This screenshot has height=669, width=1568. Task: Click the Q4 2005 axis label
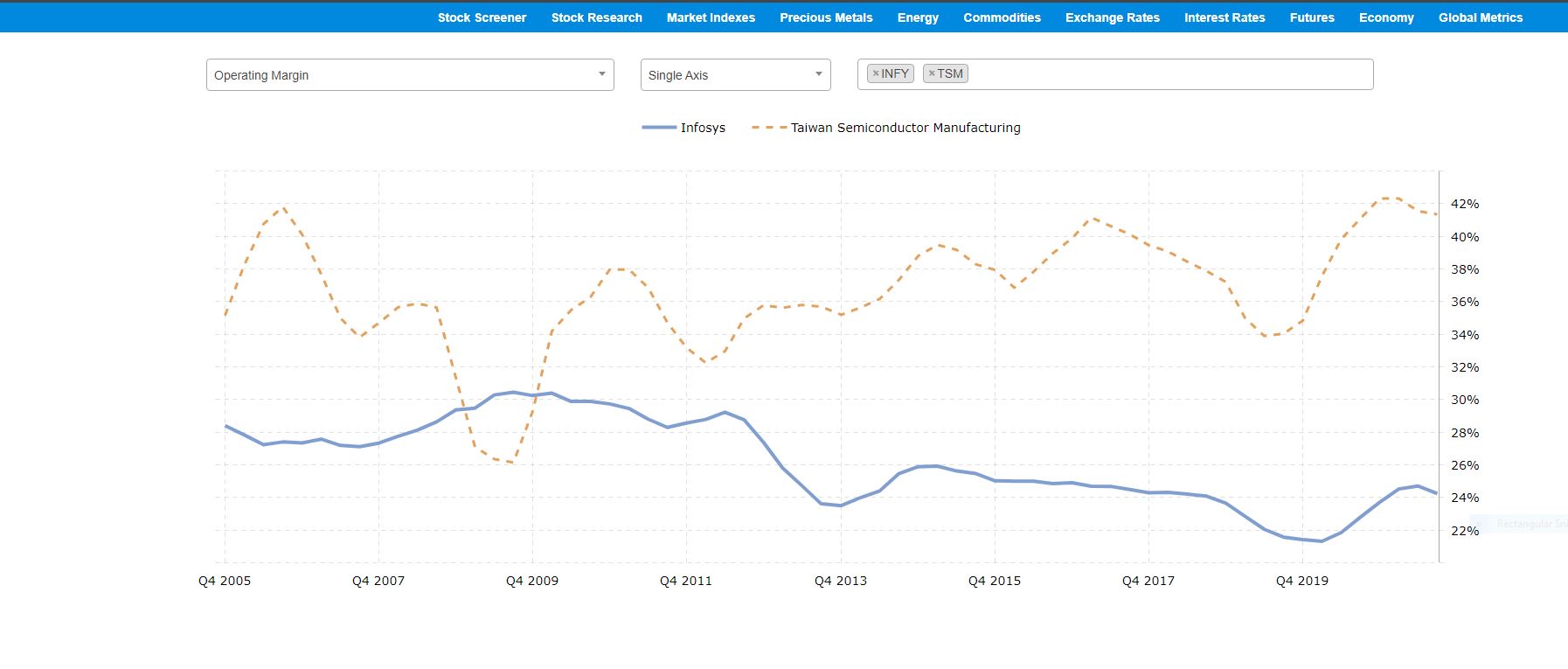225,581
